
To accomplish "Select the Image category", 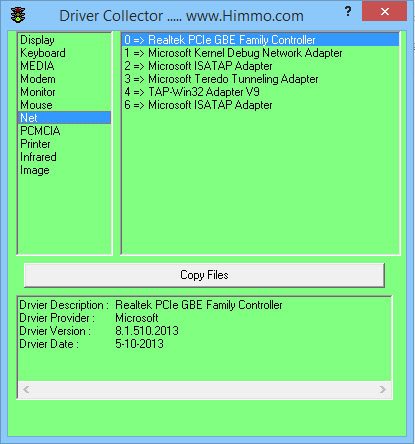I will click(x=64, y=170).
